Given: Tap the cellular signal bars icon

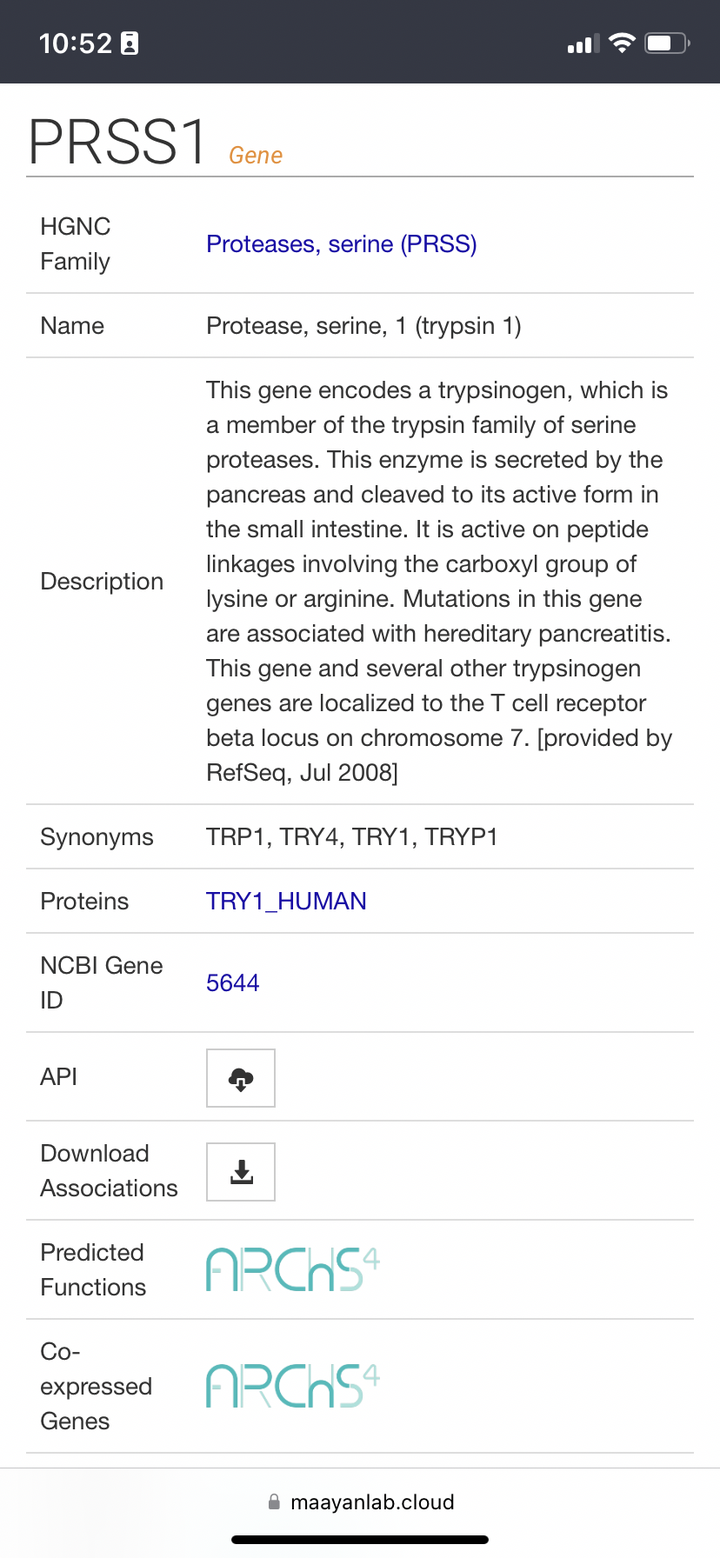Looking at the screenshot, I should tap(582, 43).
